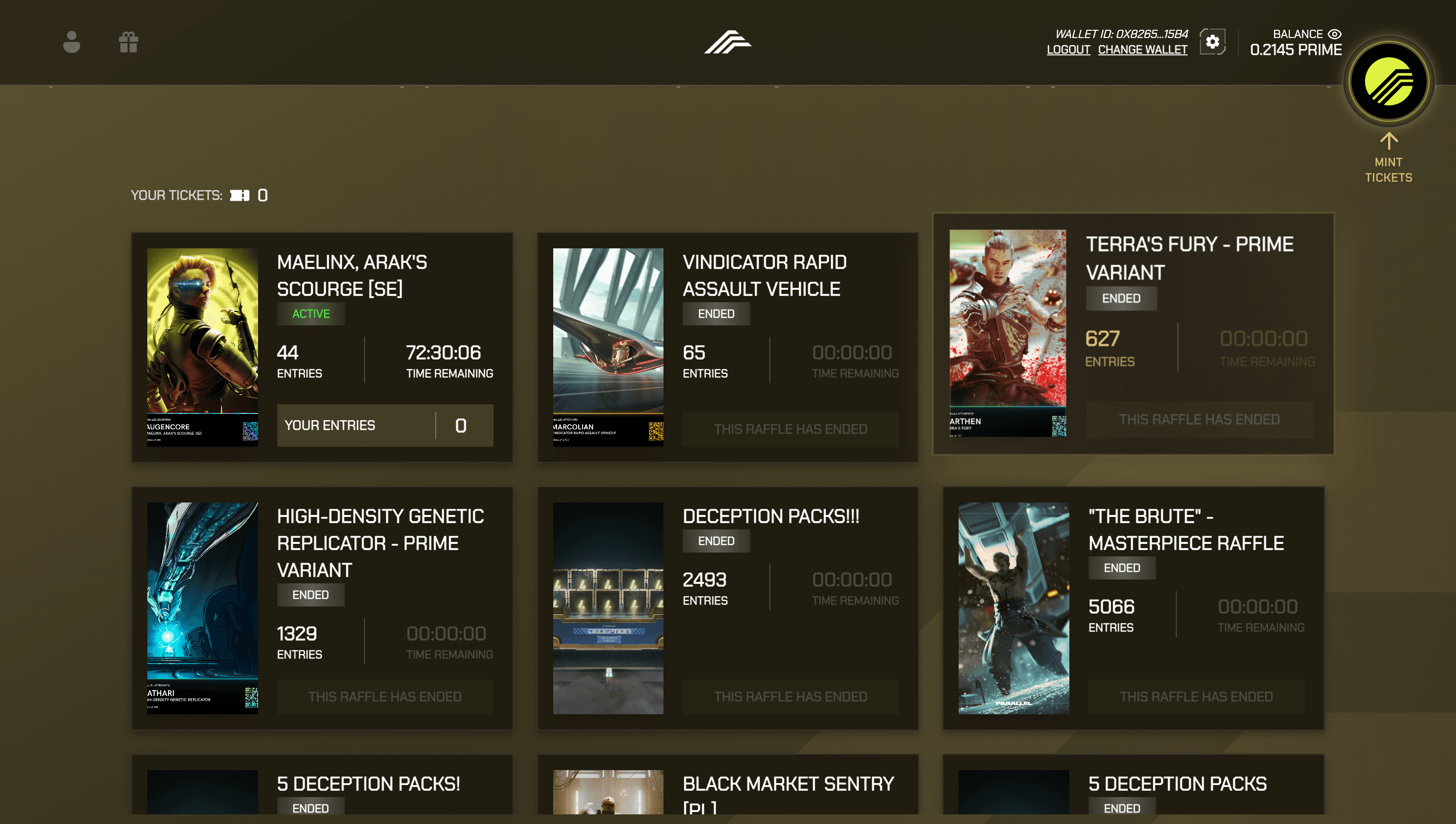
Task: Open Deception Packs!!! card image
Action: pyautogui.click(x=608, y=608)
